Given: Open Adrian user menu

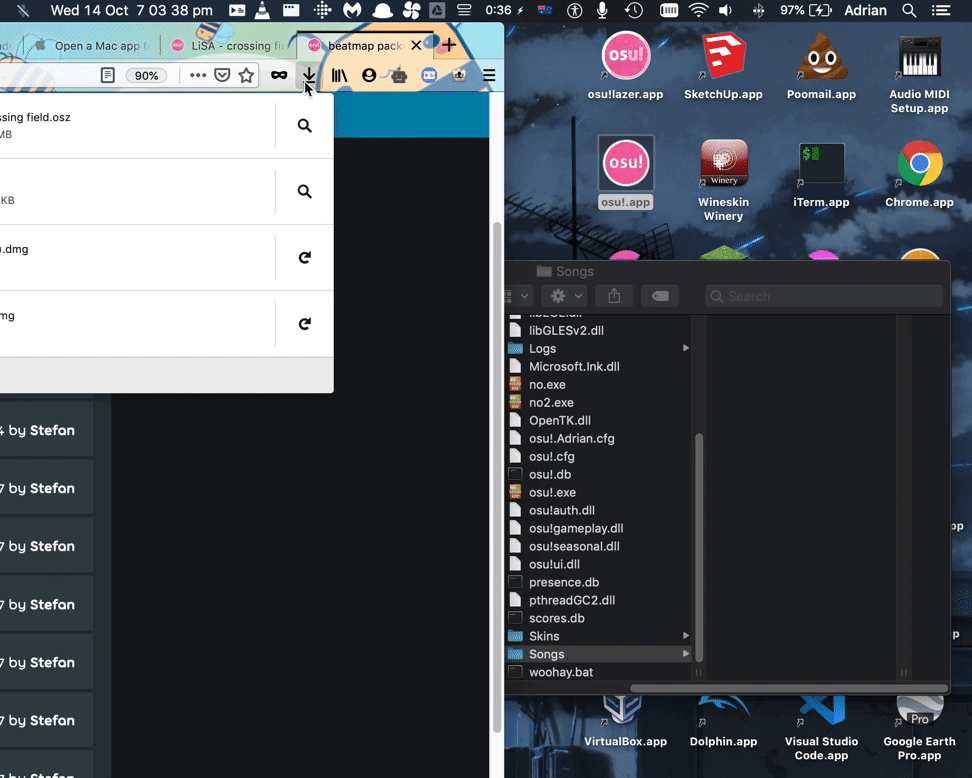Looking at the screenshot, I should (x=865, y=11).
